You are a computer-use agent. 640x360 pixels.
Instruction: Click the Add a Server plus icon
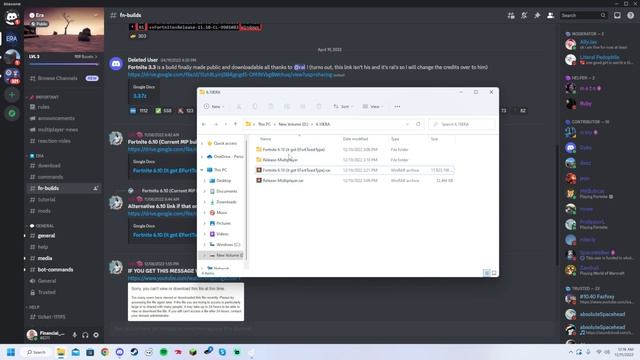[12, 95]
